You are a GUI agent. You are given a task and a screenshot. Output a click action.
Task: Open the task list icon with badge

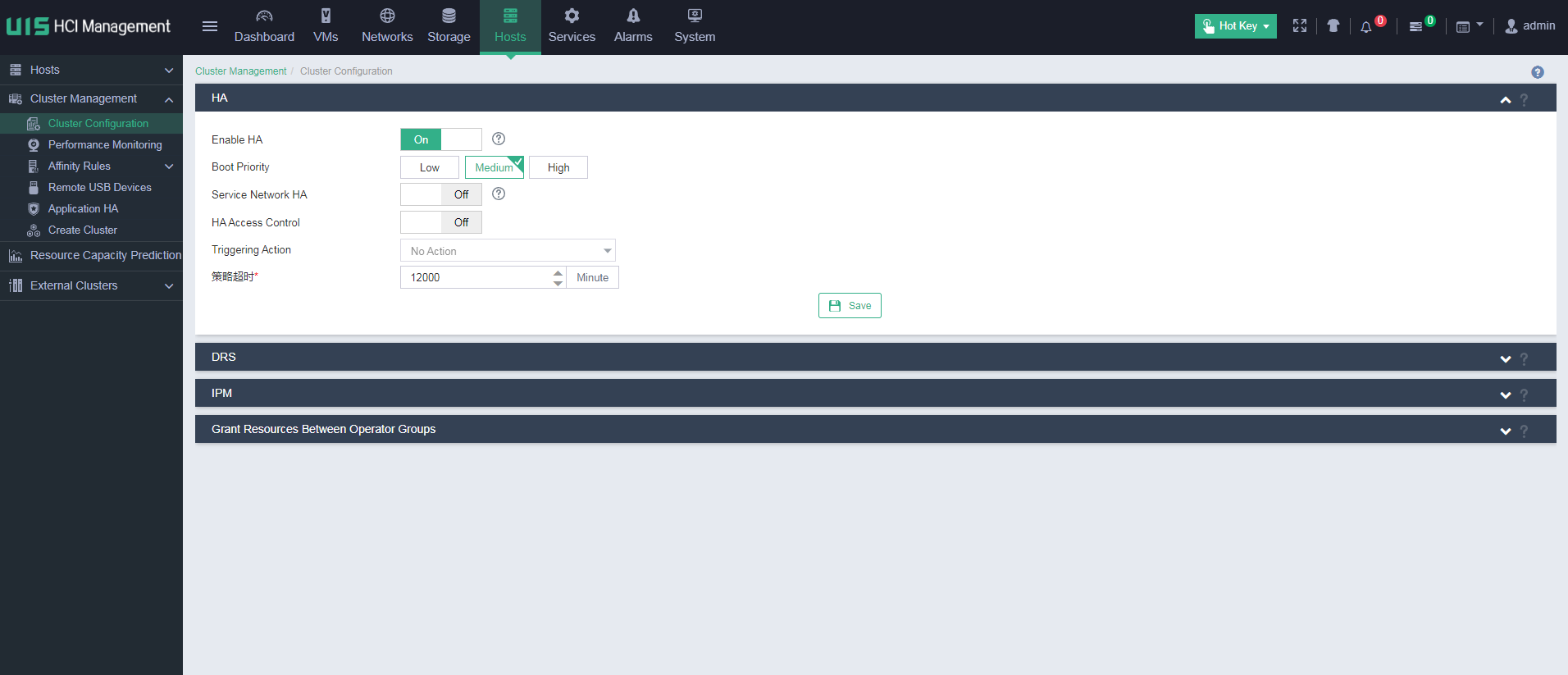tap(1415, 27)
